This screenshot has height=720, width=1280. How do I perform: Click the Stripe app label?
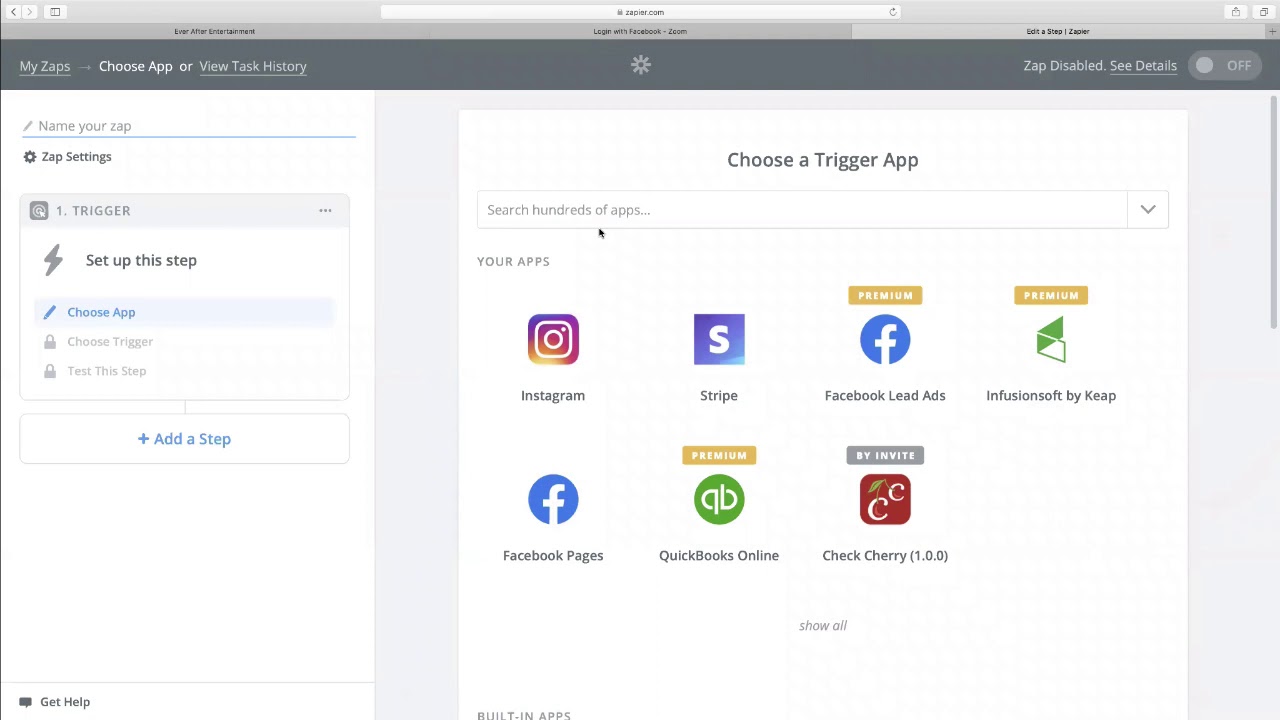point(719,396)
